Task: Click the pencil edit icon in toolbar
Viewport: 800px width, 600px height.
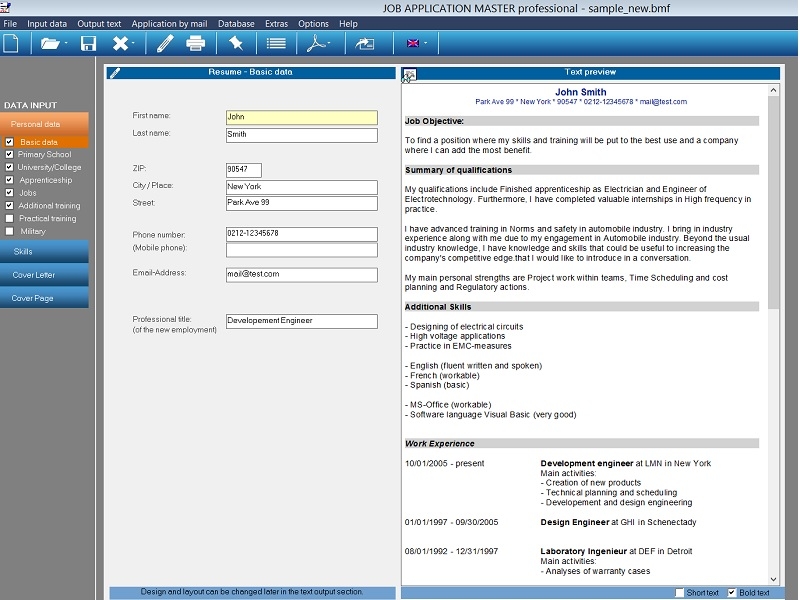Action: [165, 43]
